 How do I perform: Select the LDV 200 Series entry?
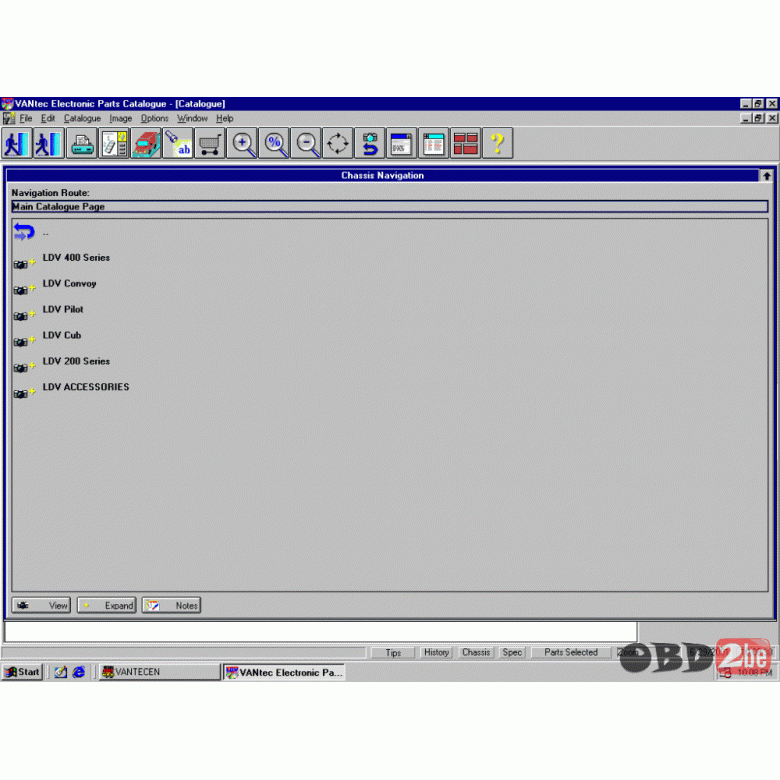point(76,361)
